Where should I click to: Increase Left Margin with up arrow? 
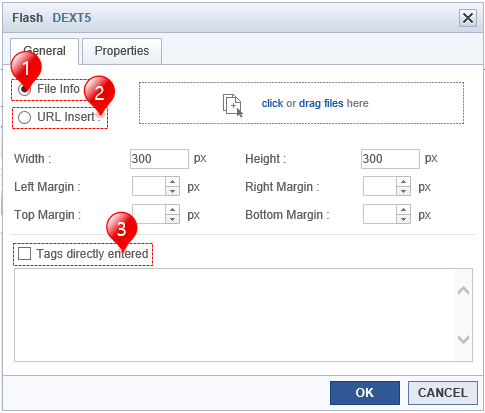pyautogui.click(x=172, y=182)
